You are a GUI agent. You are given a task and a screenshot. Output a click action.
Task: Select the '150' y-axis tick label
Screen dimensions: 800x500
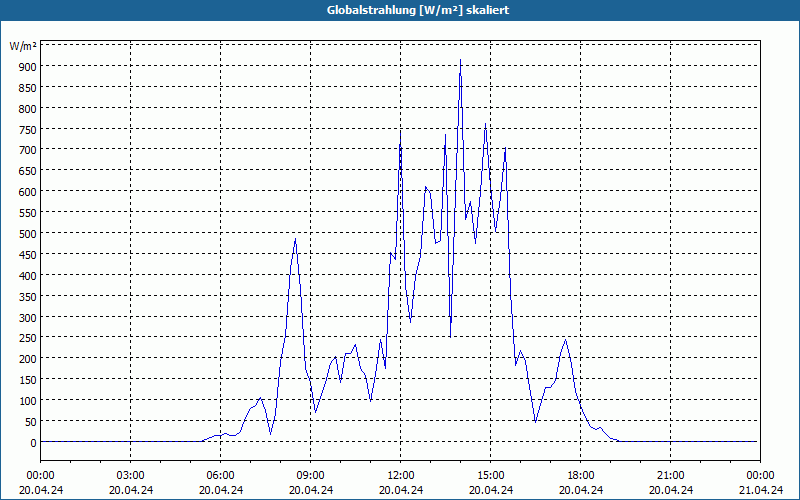(x=28, y=380)
